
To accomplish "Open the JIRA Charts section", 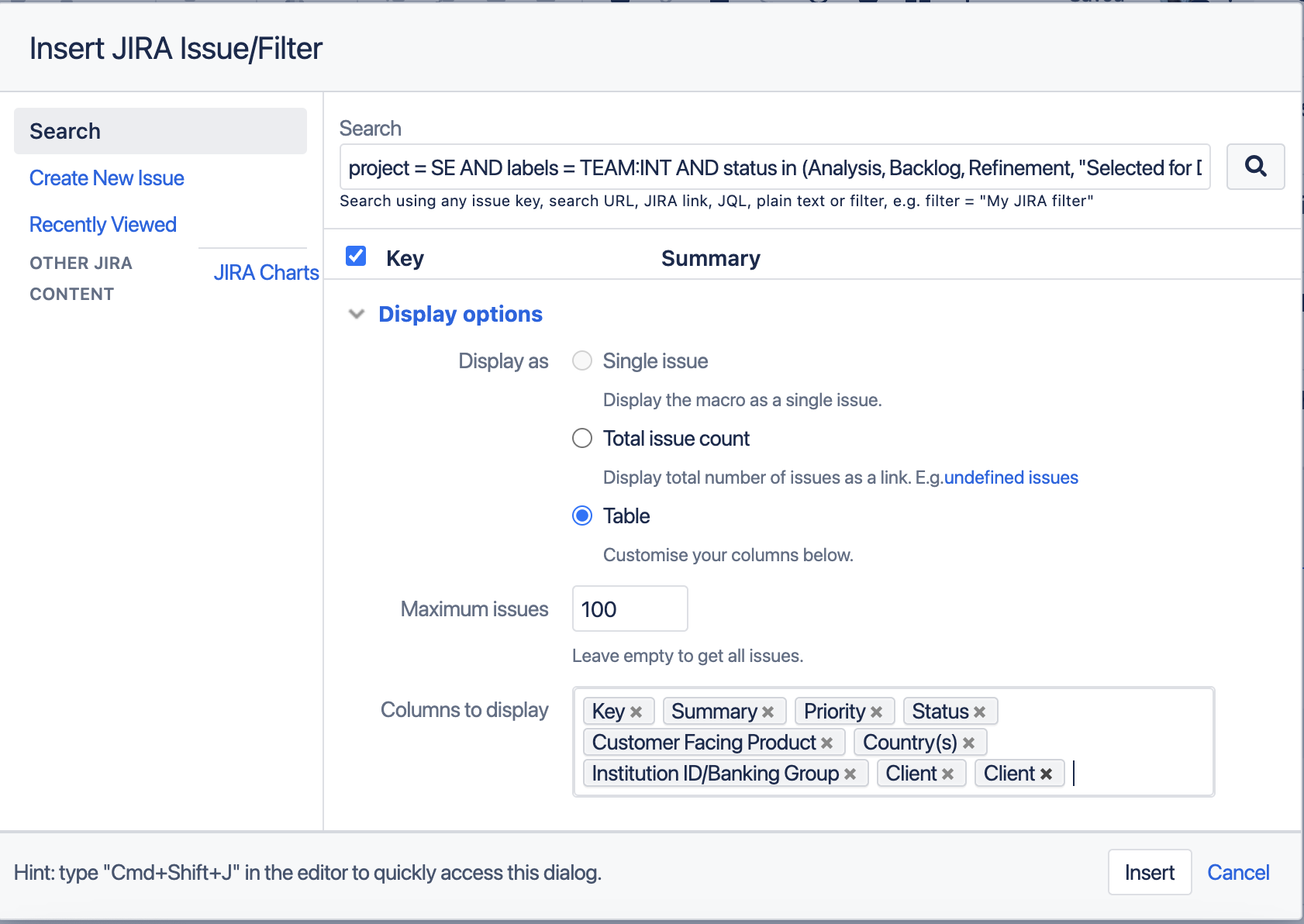I will pyautogui.click(x=264, y=272).
